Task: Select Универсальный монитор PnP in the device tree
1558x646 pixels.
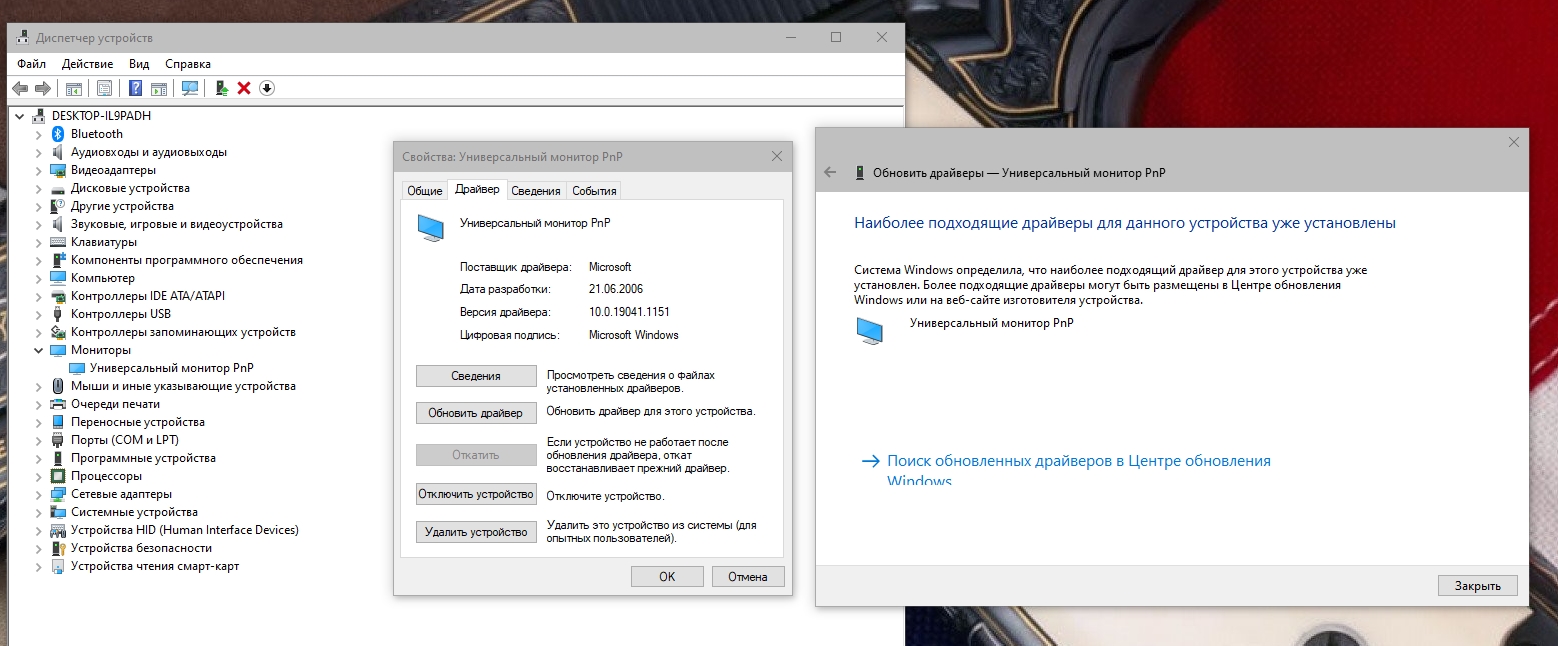Action: tap(171, 368)
